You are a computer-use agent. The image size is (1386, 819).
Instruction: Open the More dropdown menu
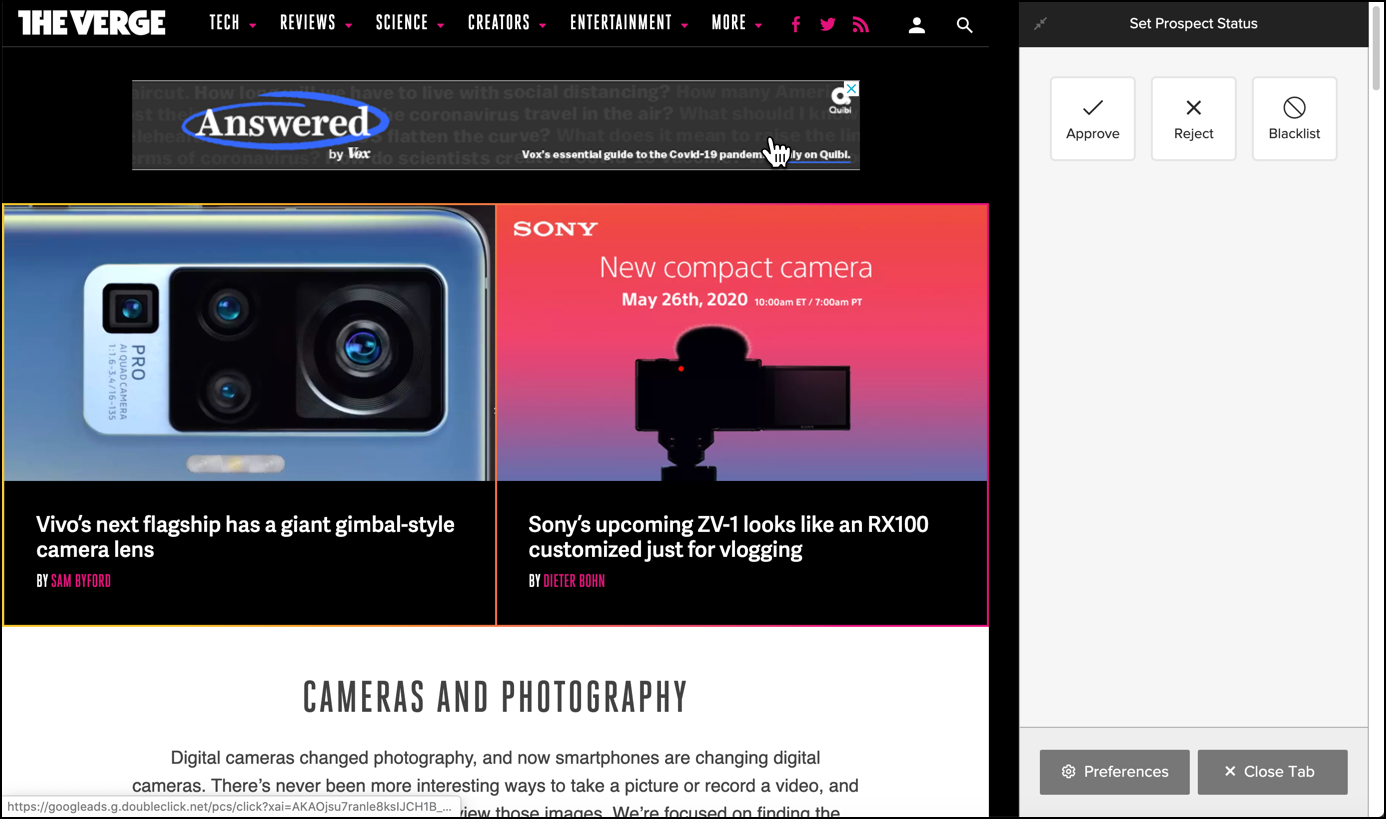[x=736, y=23]
